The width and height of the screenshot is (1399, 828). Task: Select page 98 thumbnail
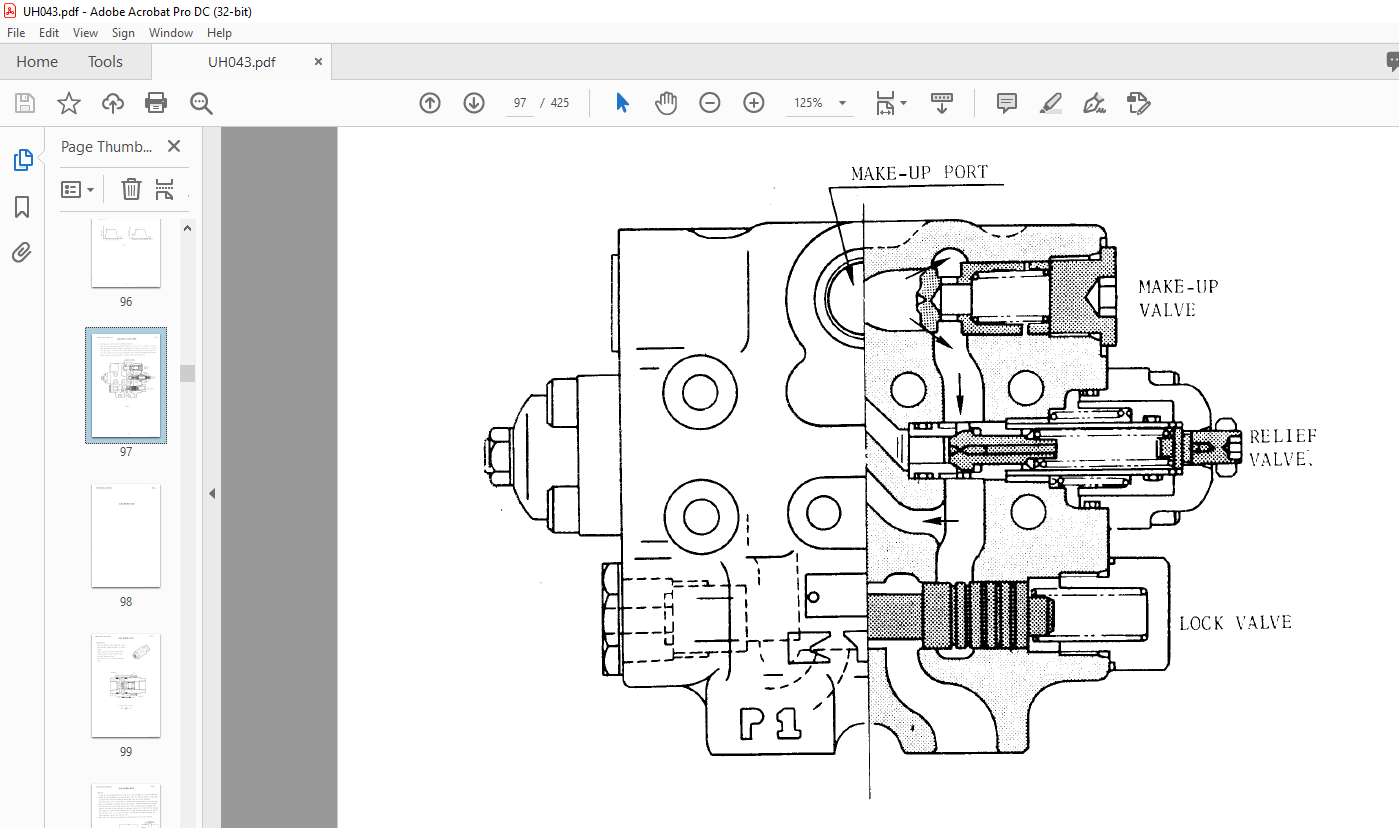pyautogui.click(x=126, y=535)
